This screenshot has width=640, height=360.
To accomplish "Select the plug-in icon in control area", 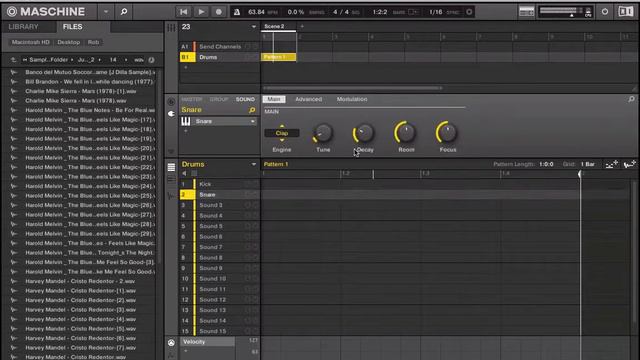I will coord(171,114).
